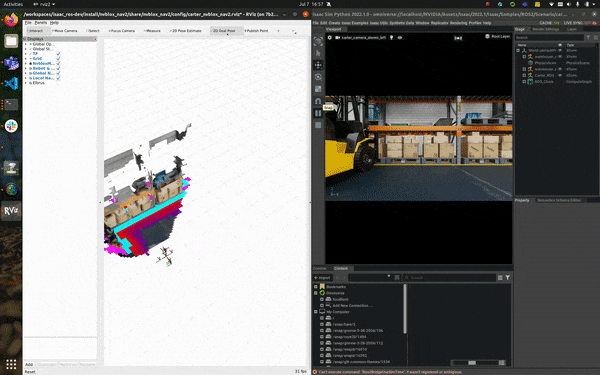Screen dimensions: 600x375
Task: Click the Root Layer indicator in viewport
Action: pyautogui.click(x=497, y=36)
